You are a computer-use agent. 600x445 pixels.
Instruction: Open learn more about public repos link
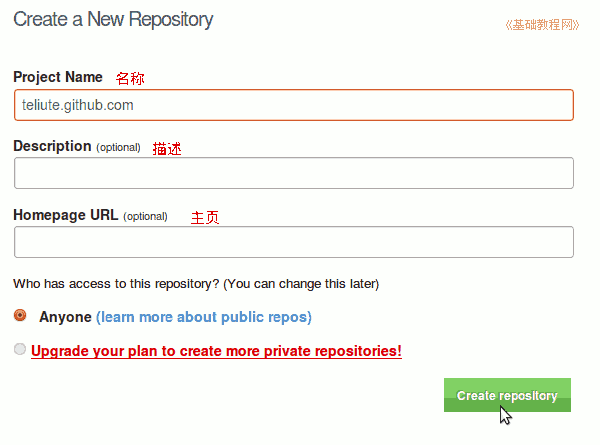point(204,317)
